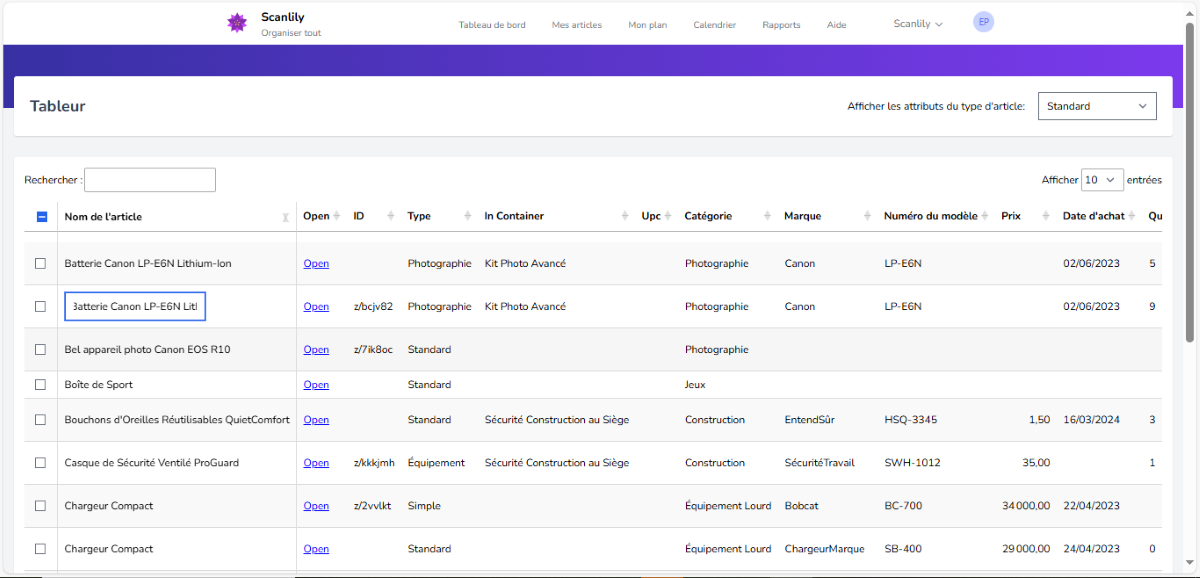Go to Tableau de bord menu
Screen dimensions: 1200x578
[x=492, y=25]
